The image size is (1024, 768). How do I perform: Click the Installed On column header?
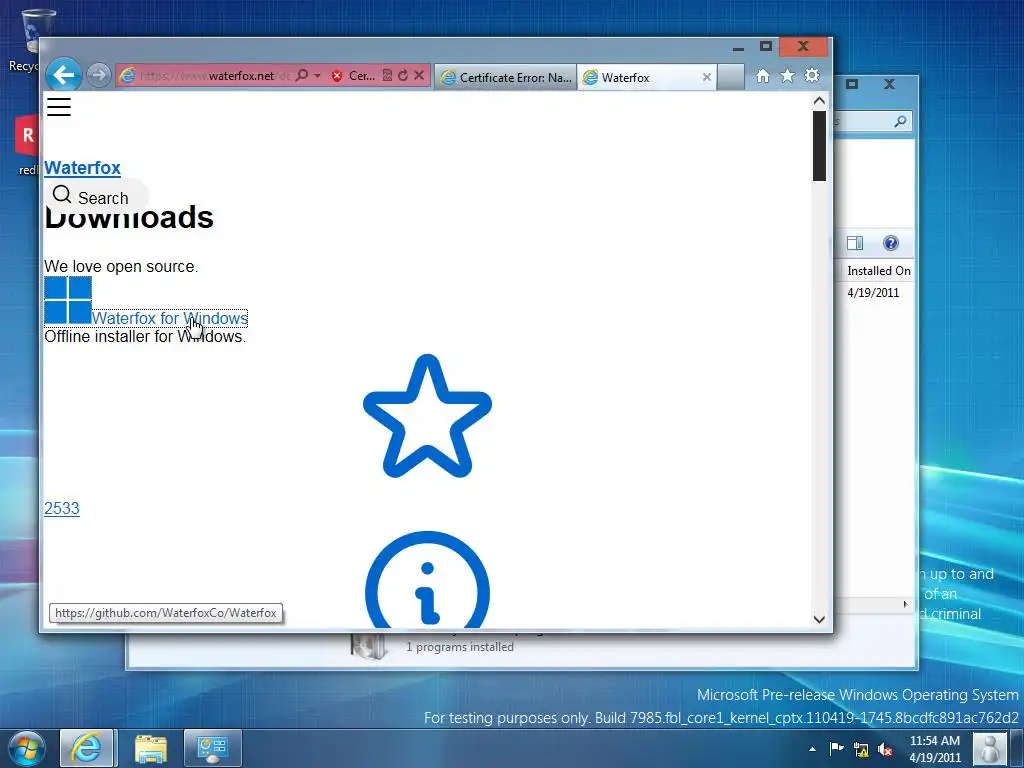click(878, 270)
